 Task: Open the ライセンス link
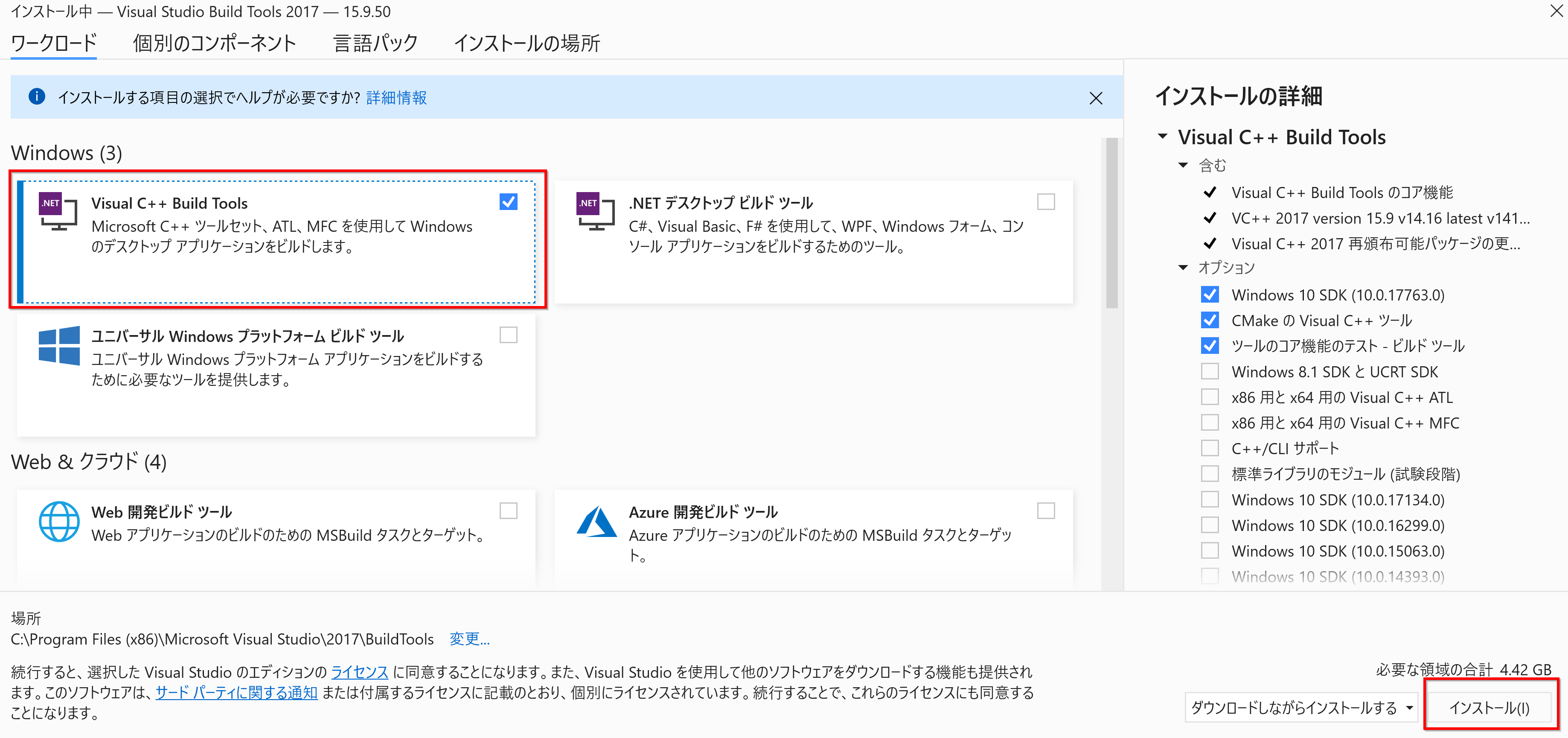tap(359, 672)
